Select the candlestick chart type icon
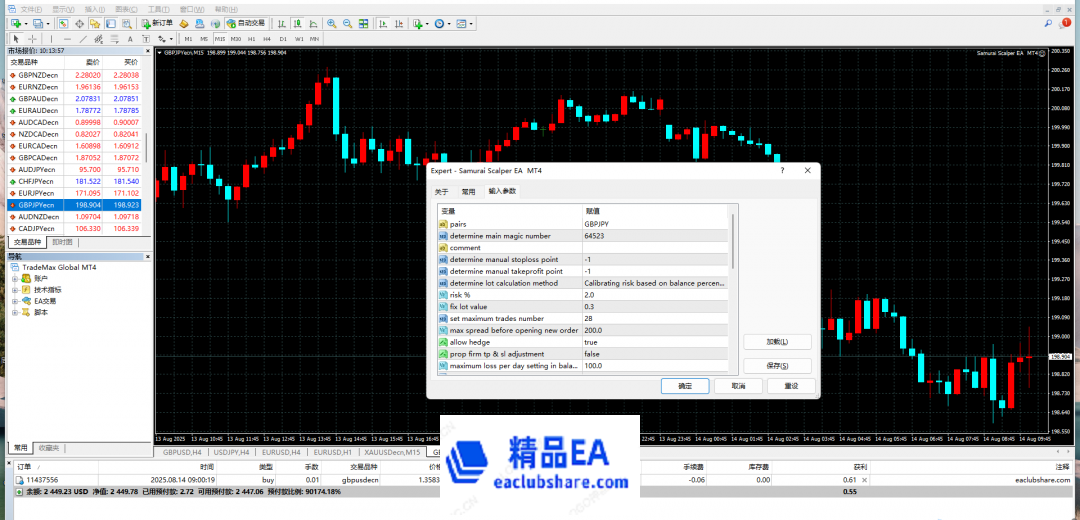Image resolution: width=1080 pixels, height=520 pixels. [298, 23]
